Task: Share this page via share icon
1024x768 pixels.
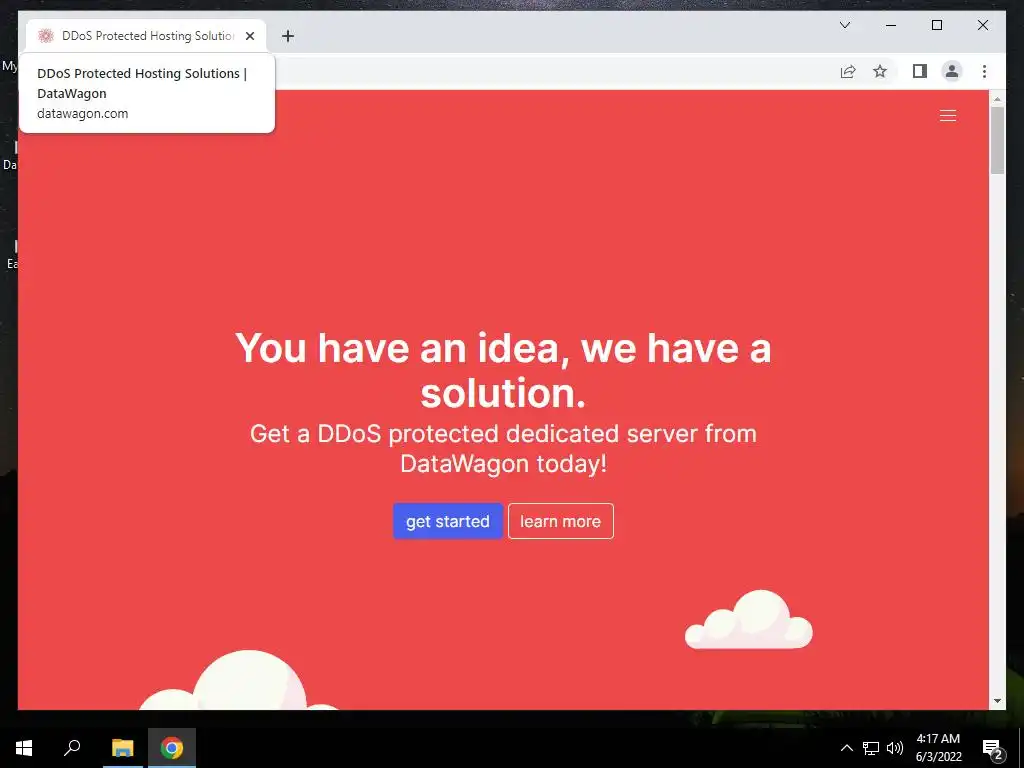Action: pos(848,71)
